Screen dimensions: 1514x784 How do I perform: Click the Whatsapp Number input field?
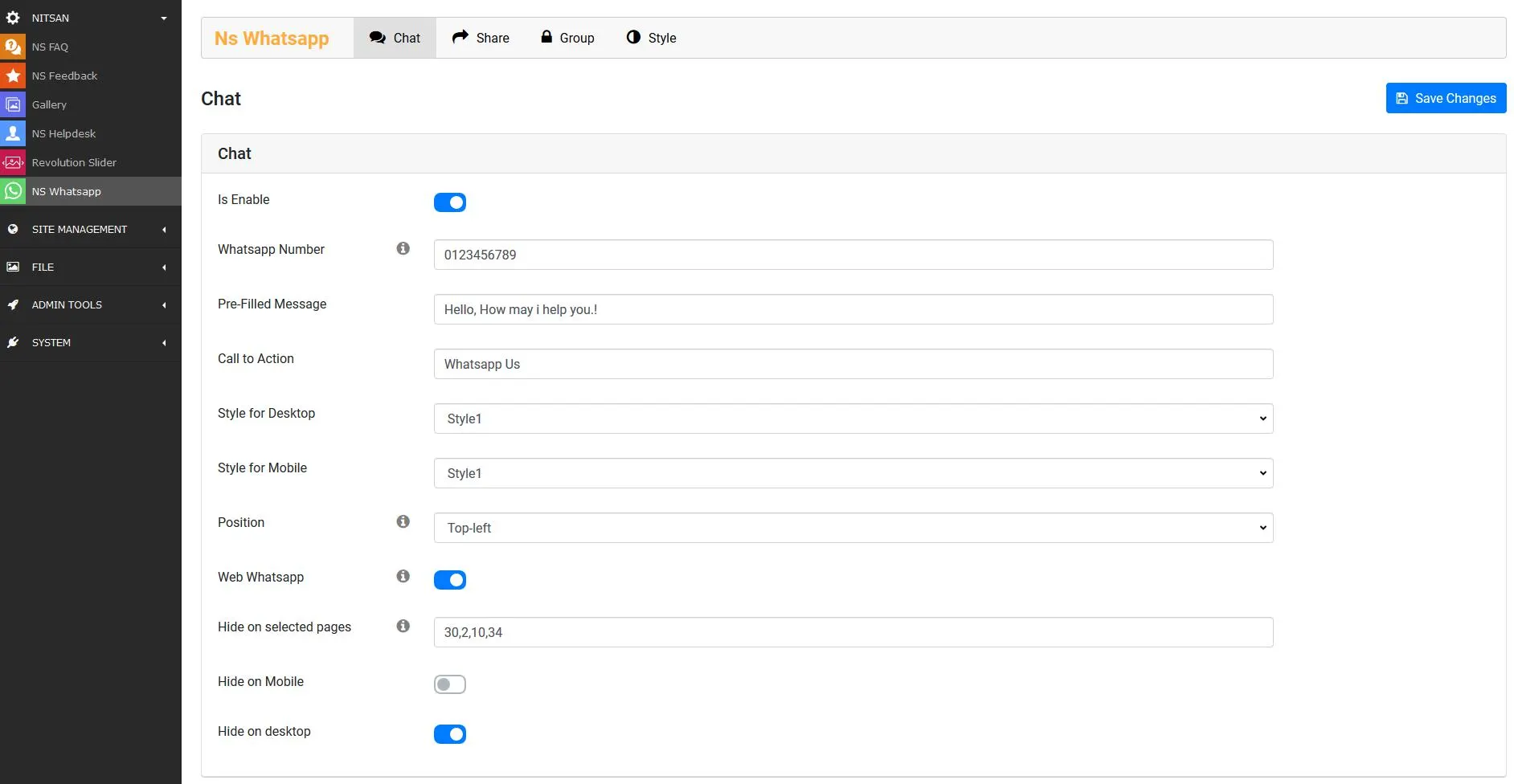[853, 255]
